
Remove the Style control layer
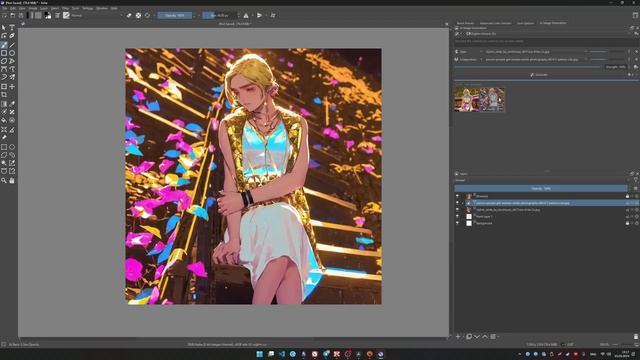[x=636, y=52]
